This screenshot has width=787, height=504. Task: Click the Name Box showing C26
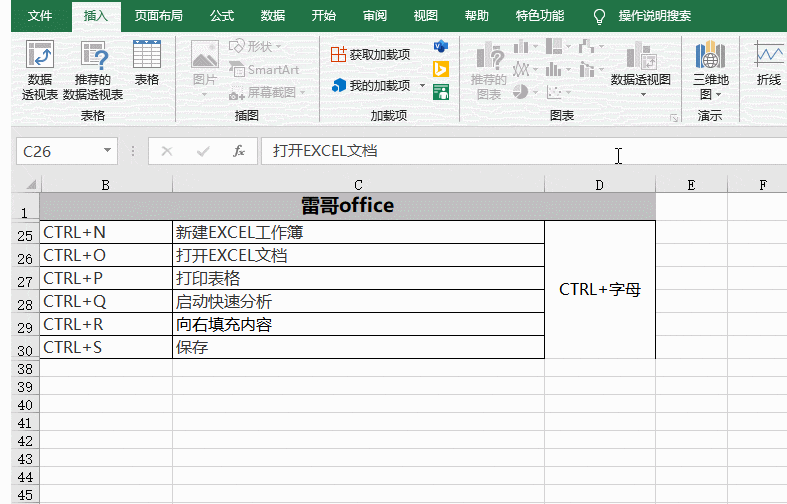(60, 151)
